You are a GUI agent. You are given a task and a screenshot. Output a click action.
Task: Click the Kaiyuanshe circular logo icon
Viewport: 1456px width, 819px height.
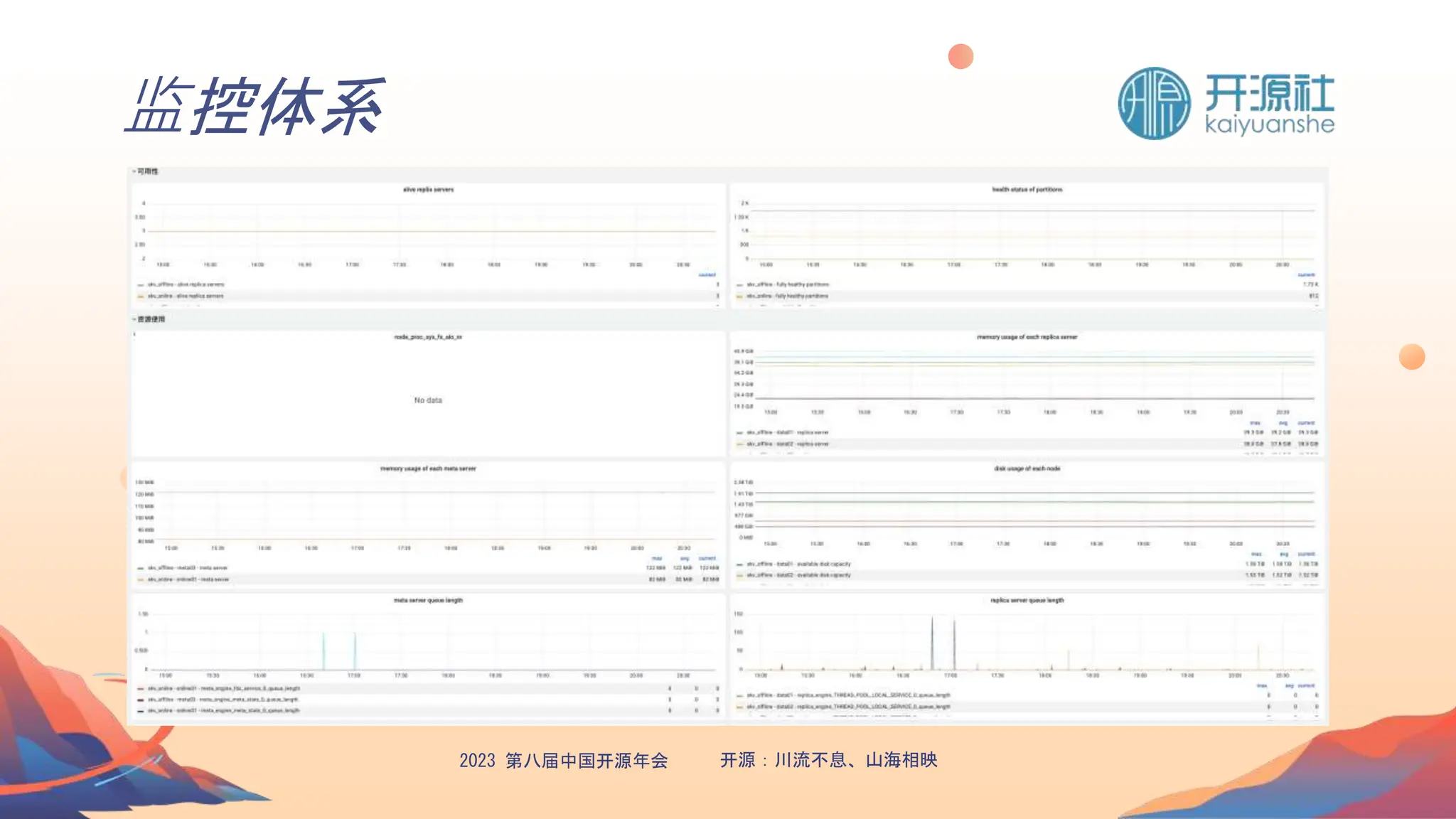[1153, 104]
